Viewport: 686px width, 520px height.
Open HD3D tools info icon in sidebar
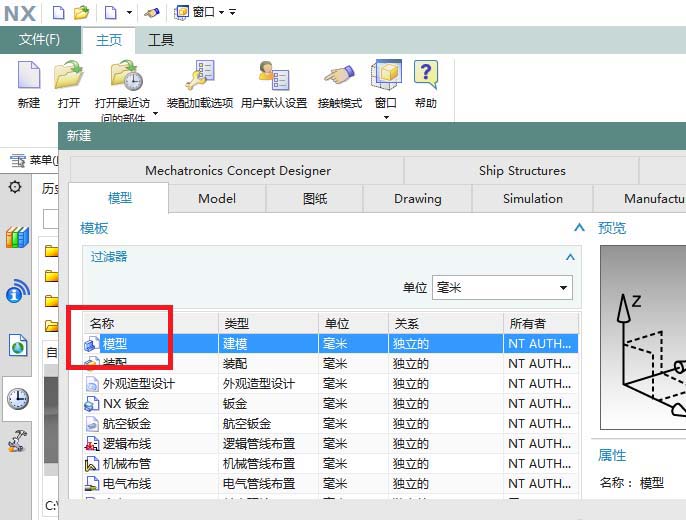point(18,291)
